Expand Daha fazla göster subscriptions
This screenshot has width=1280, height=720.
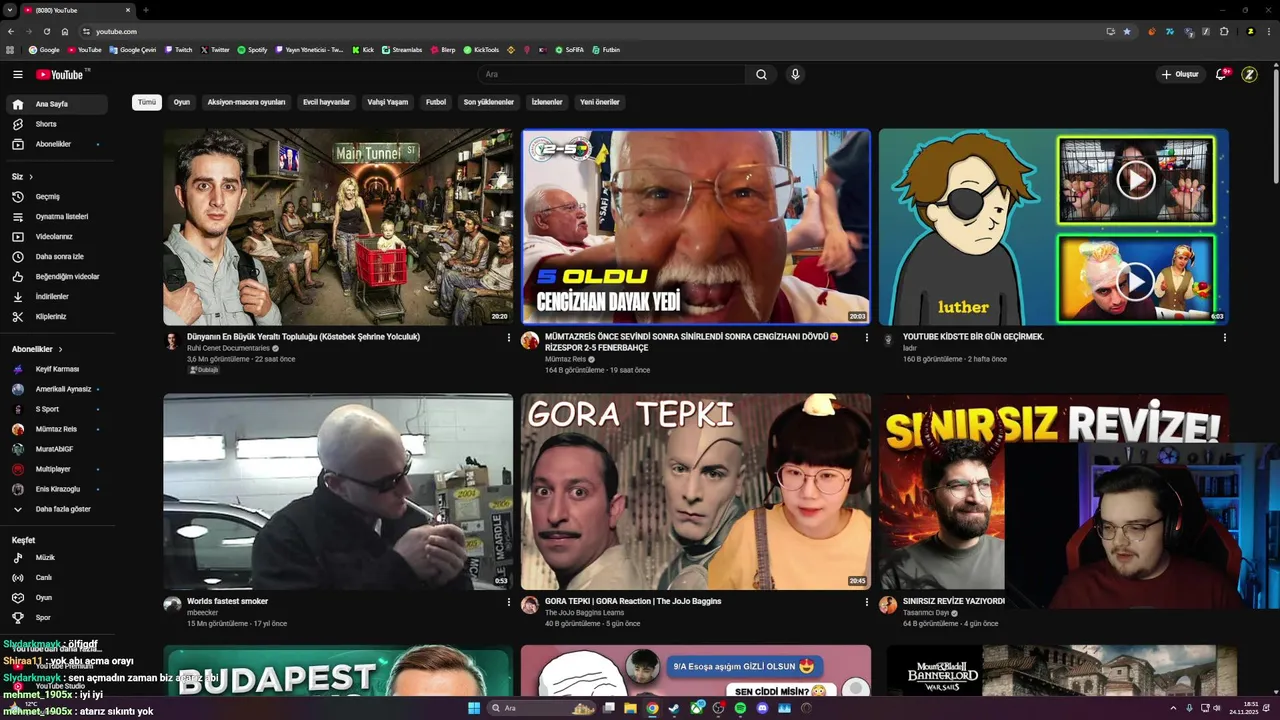(x=56, y=509)
